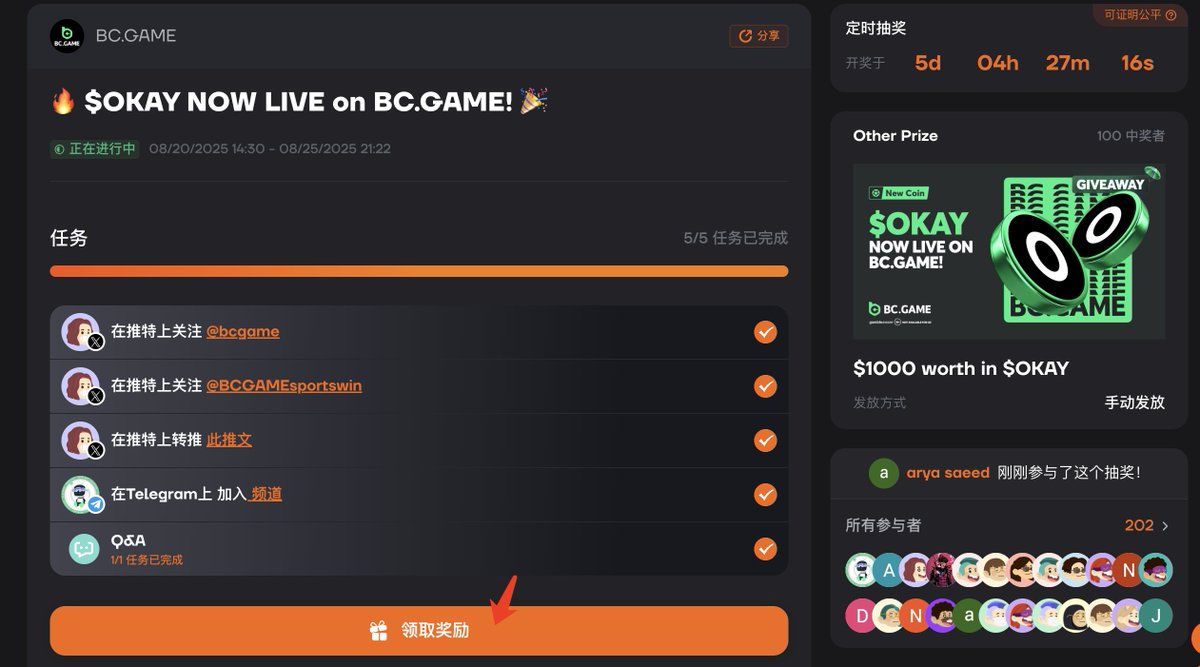Click the avatar icon beside follow @bcgame task
Image resolution: width=1200 pixels, height=667 pixels.
(81, 332)
